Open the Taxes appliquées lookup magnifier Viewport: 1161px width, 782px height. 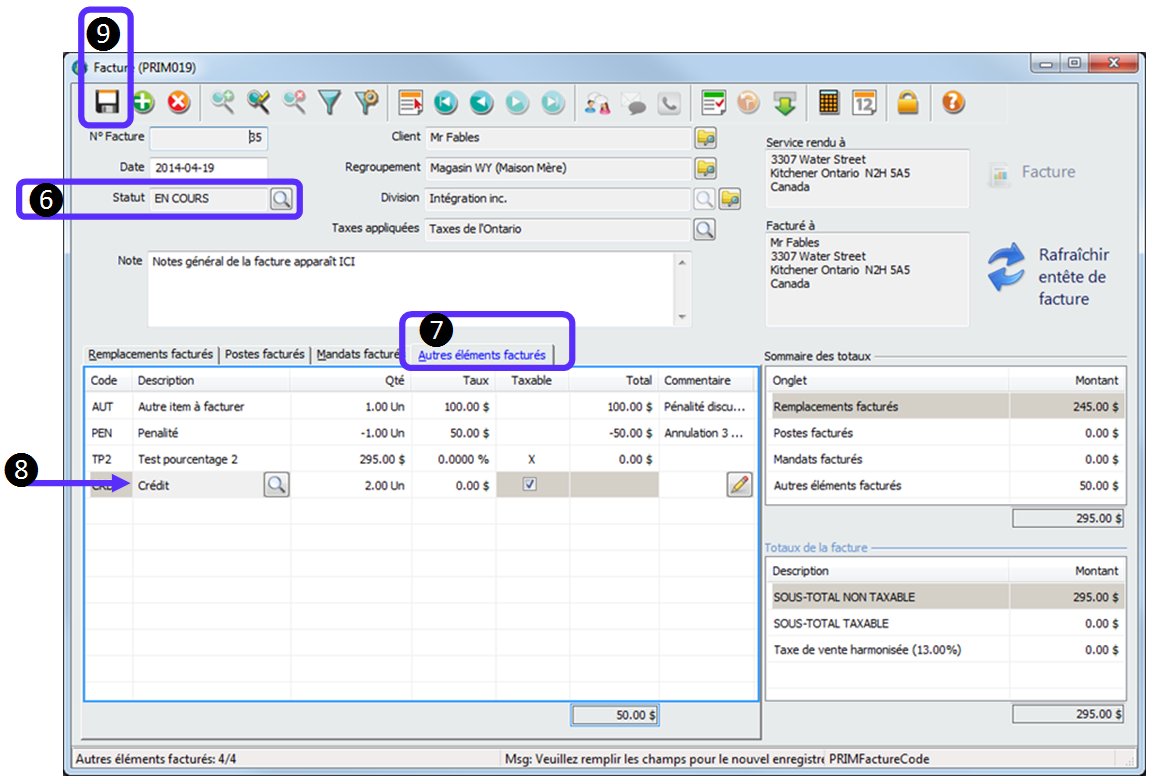tap(705, 229)
